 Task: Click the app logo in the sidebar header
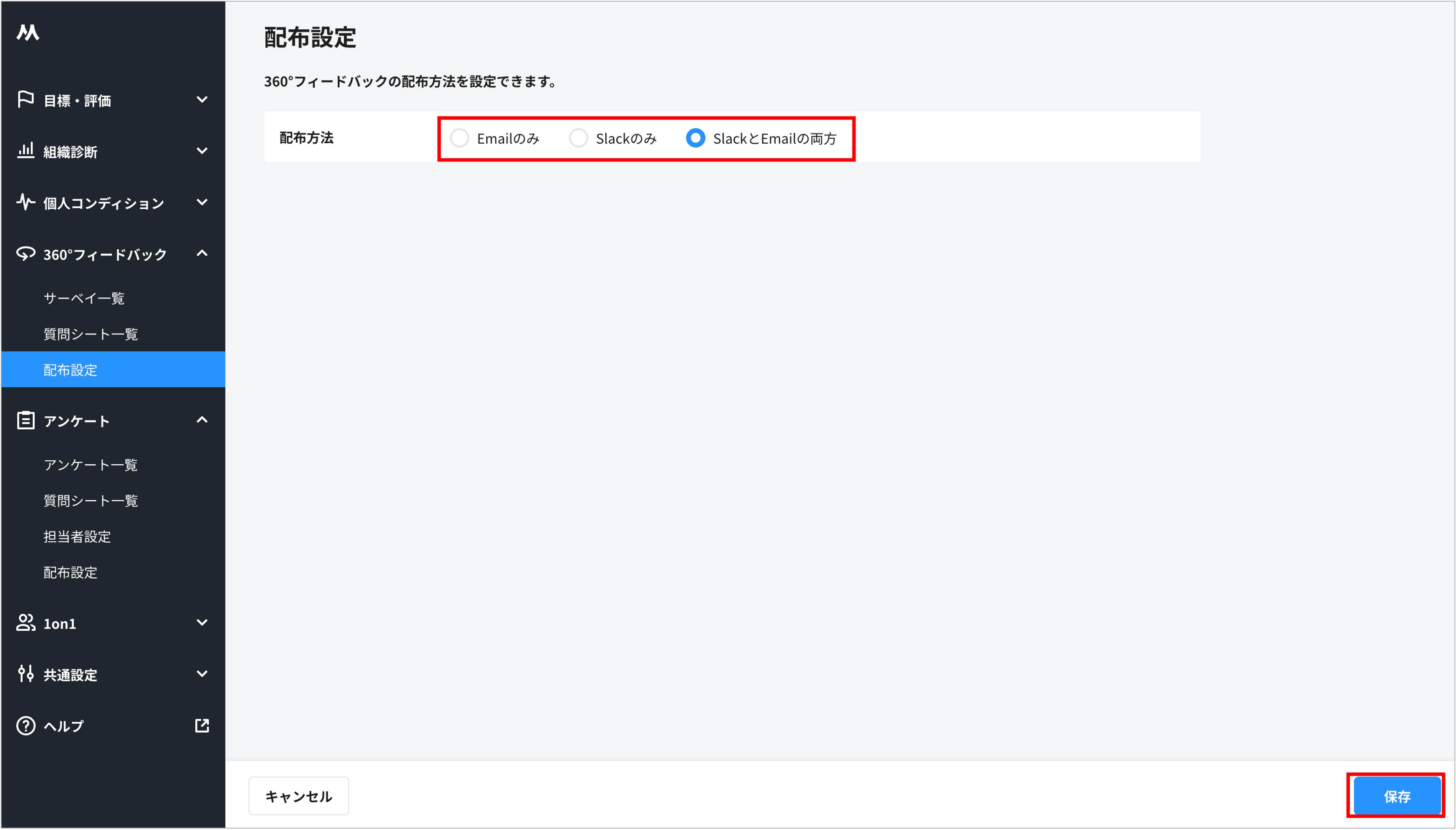pyautogui.click(x=27, y=33)
